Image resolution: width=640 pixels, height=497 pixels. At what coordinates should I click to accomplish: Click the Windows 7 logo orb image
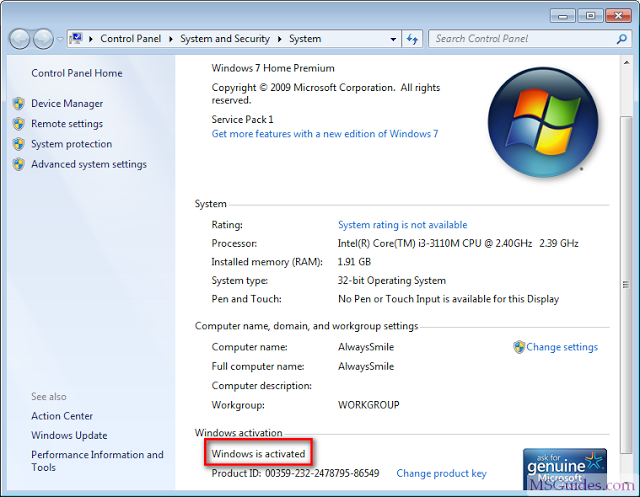(543, 122)
